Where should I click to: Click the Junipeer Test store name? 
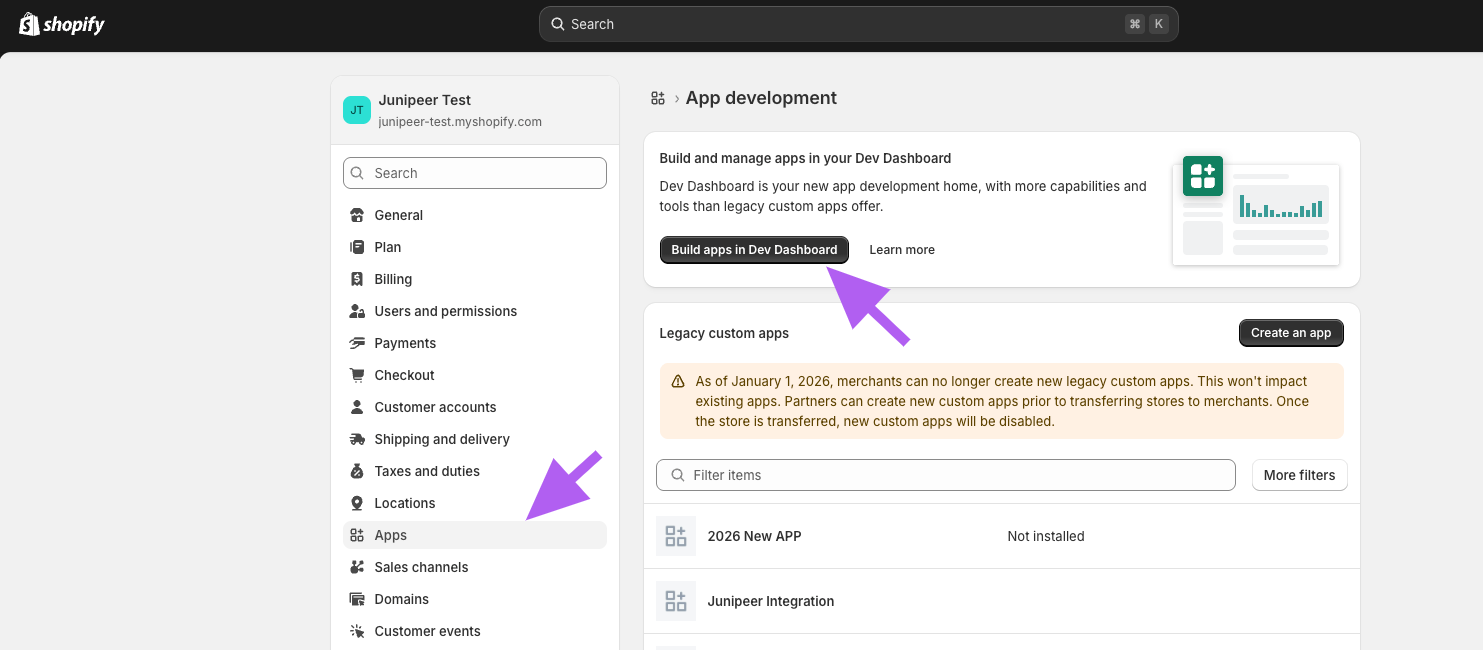[425, 100]
